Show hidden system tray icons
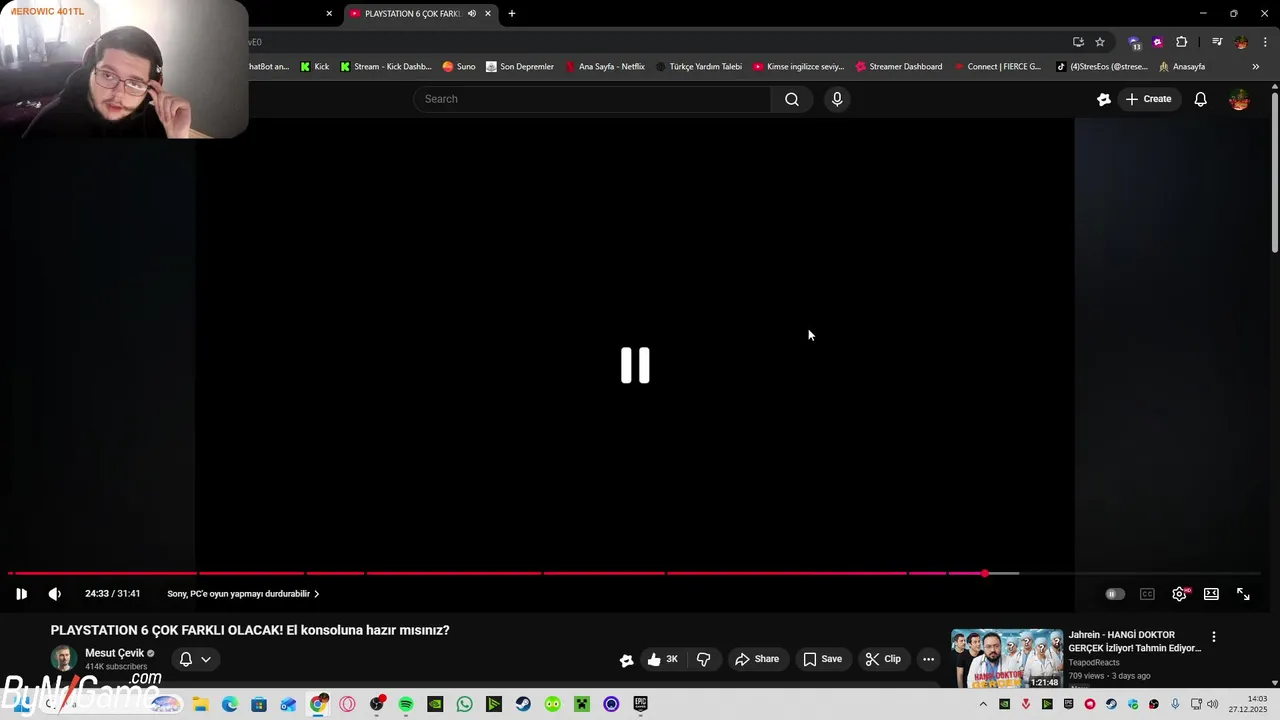The height and width of the screenshot is (720, 1280). click(x=983, y=704)
